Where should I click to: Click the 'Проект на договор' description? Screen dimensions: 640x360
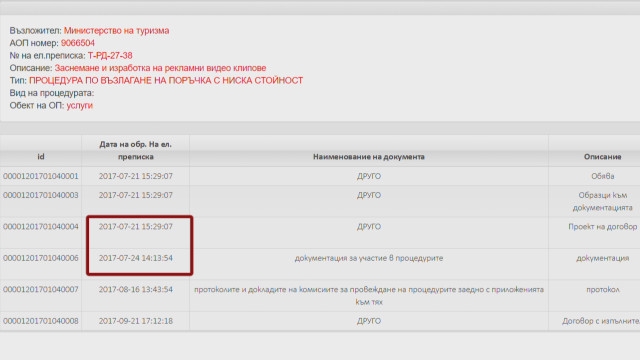tap(602, 227)
